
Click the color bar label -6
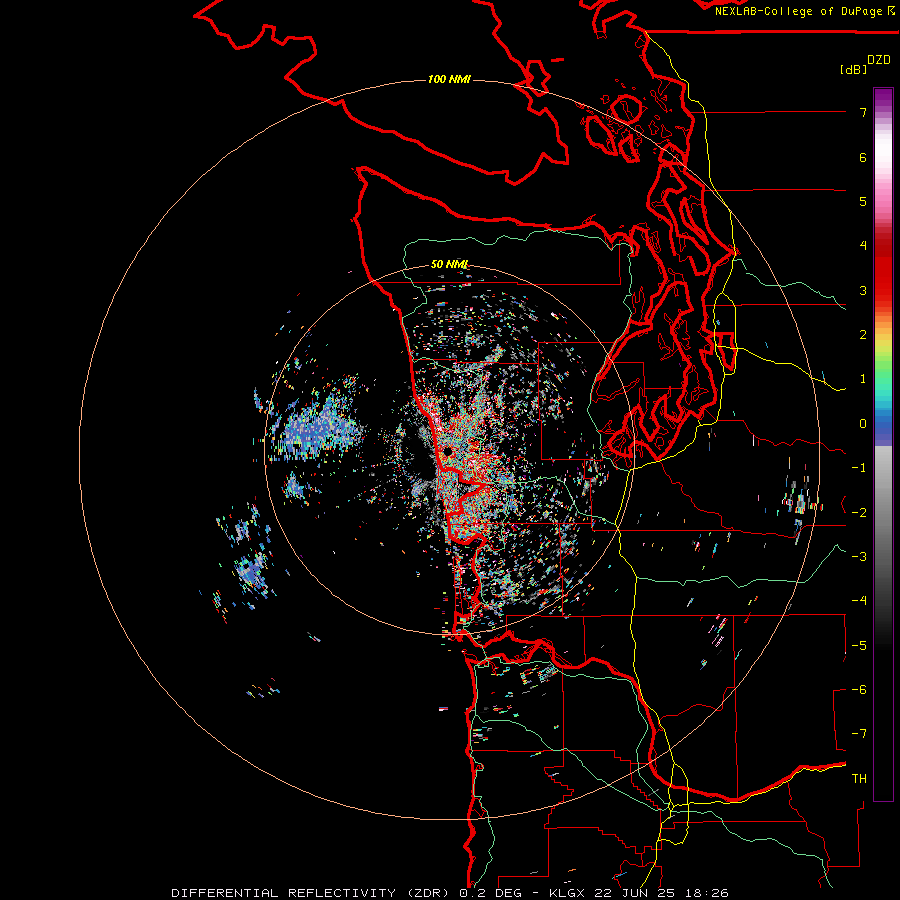point(859,689)
